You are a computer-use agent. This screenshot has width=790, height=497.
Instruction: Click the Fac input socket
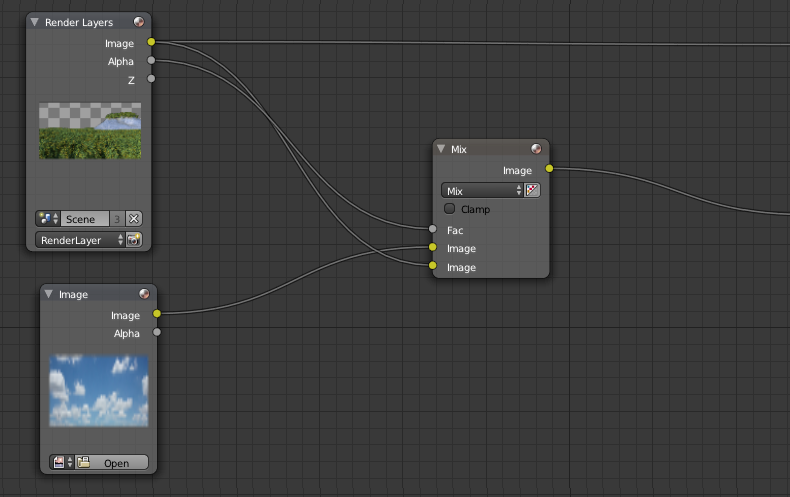pos(432,229)
